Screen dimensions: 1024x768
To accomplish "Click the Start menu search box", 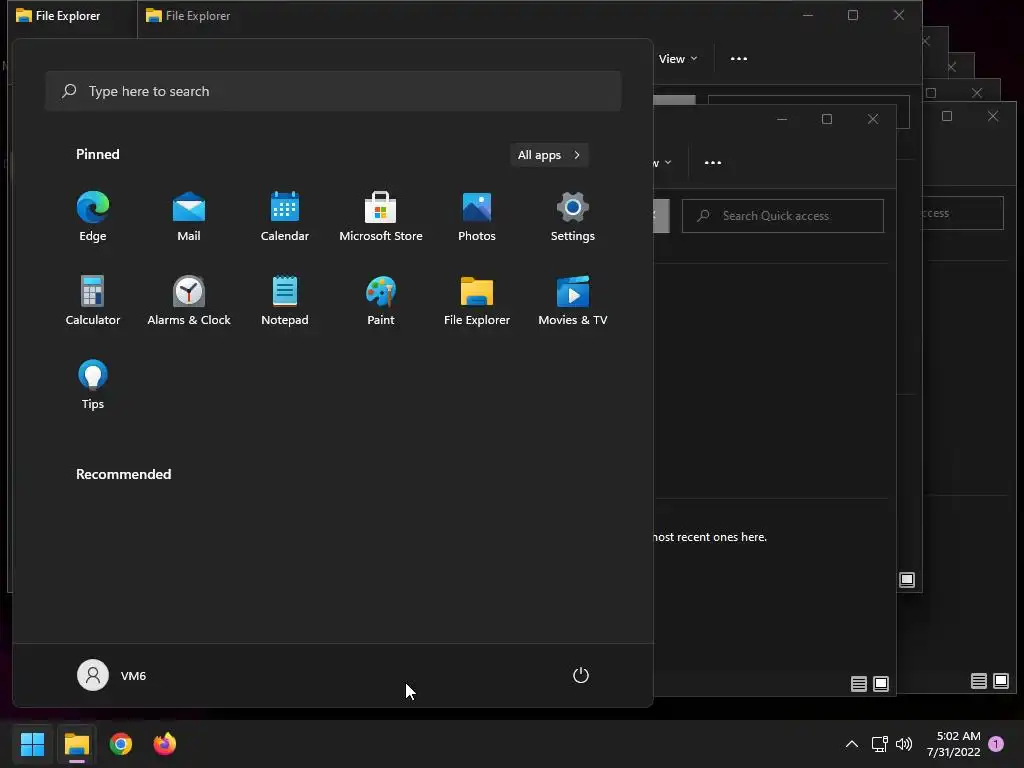I will point(333,91).
